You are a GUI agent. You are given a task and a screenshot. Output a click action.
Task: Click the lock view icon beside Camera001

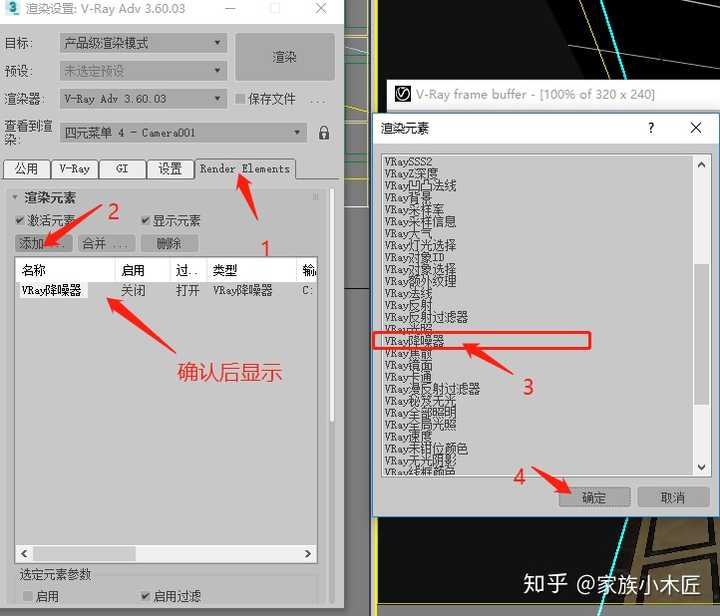[324, 133]
